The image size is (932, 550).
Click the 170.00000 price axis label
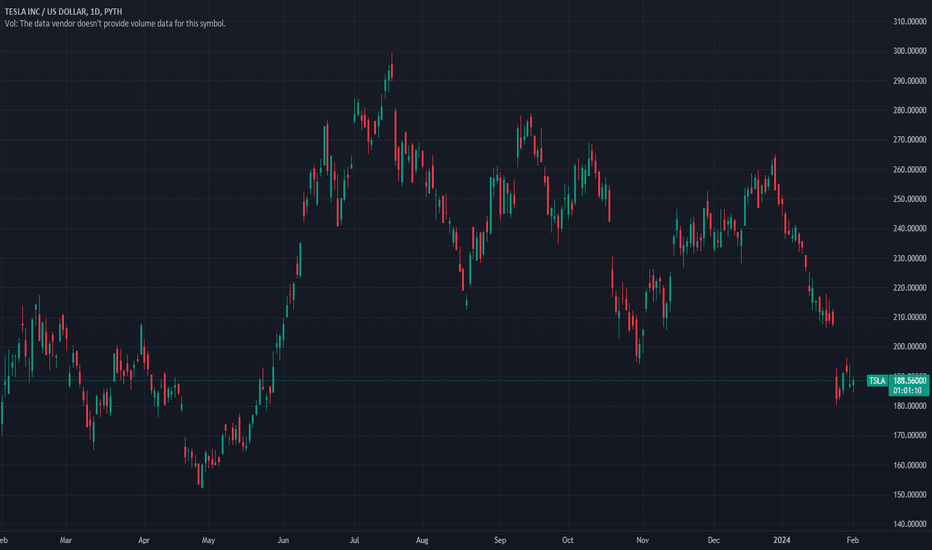click(909, 435)
